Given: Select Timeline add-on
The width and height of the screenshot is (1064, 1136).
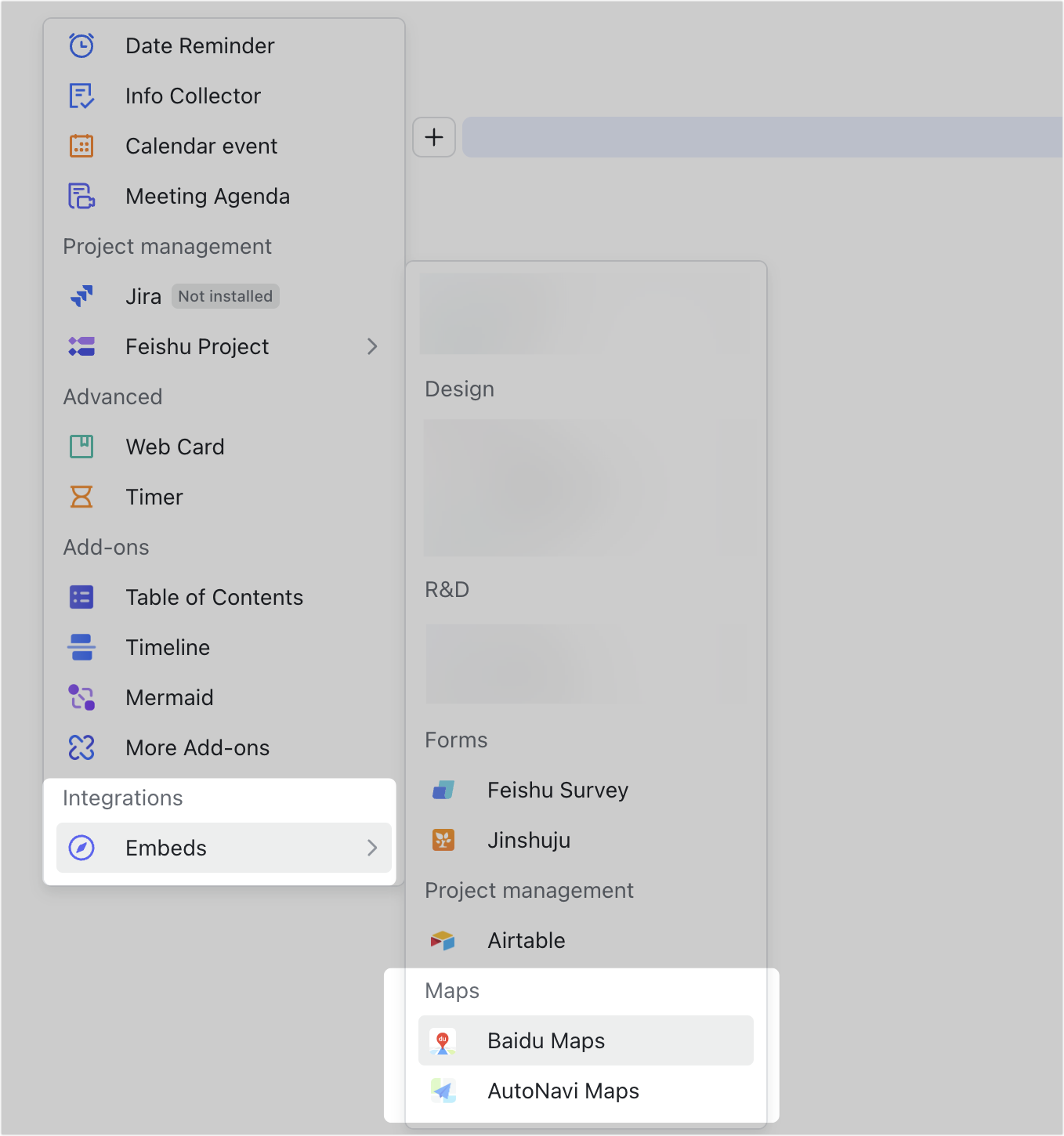Looking at the screenshot, I should (x=224, y=647).
